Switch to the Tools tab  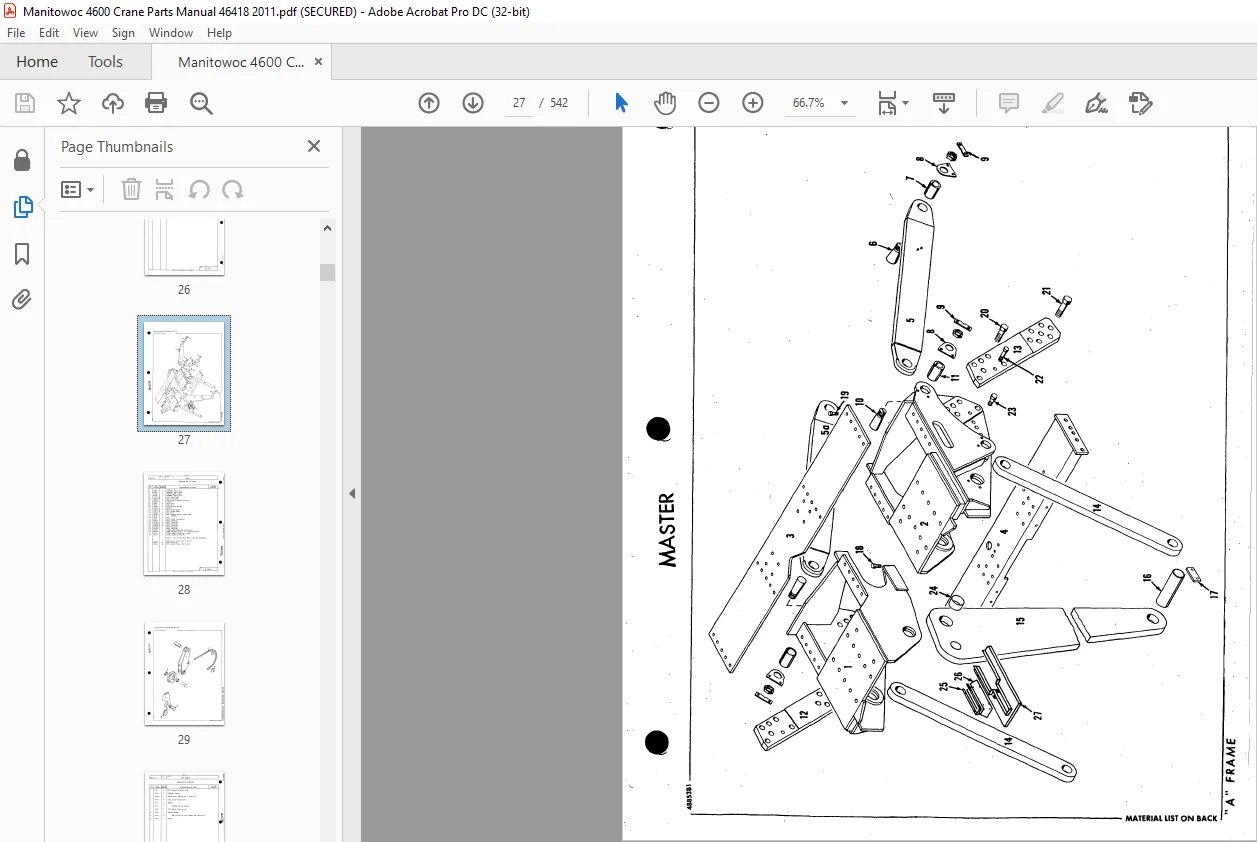(x=105, y=61)
